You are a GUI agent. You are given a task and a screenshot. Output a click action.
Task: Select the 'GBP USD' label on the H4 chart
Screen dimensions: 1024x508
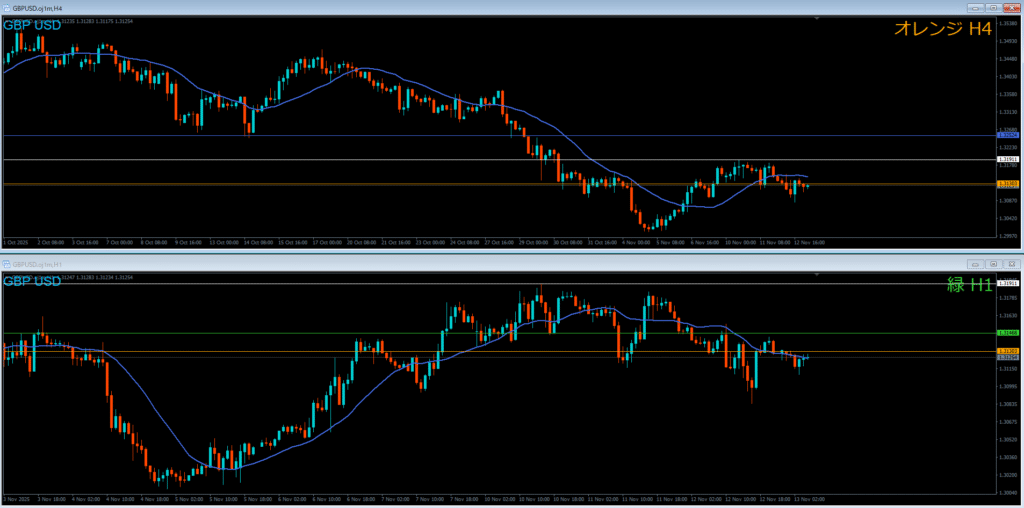point(32,25)
